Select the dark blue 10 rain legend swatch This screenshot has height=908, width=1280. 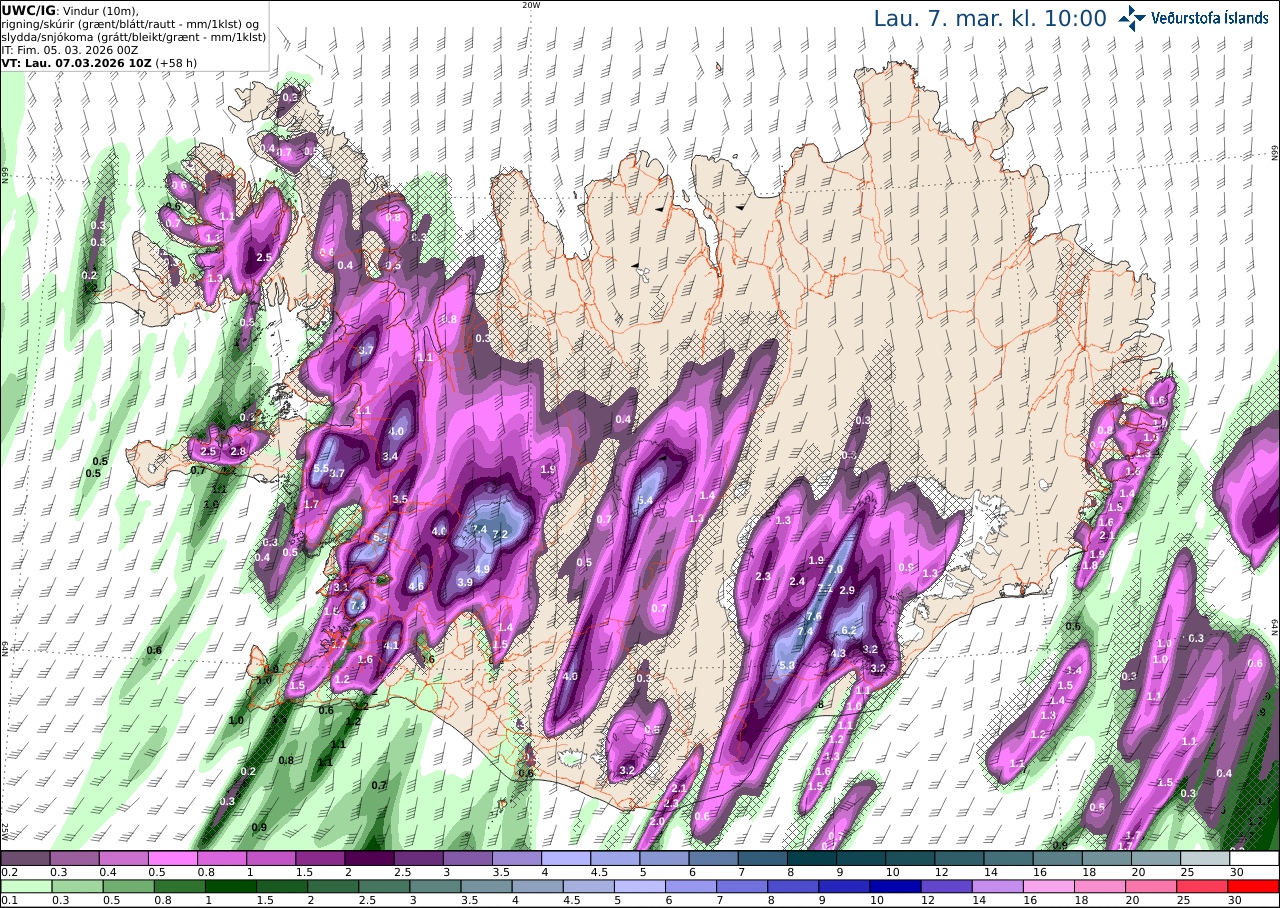[894, 886]
